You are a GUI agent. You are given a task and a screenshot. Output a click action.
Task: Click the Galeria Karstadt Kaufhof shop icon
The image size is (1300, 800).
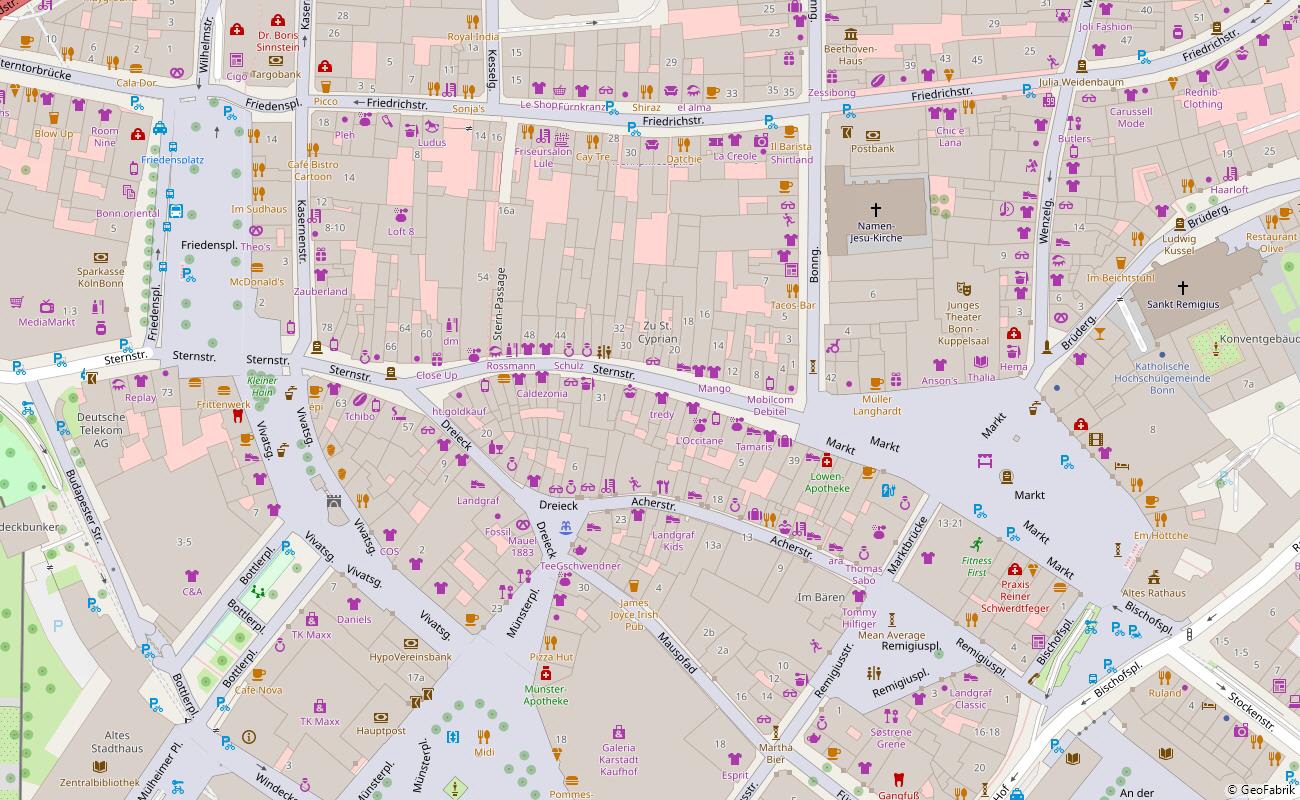(619, 732)
